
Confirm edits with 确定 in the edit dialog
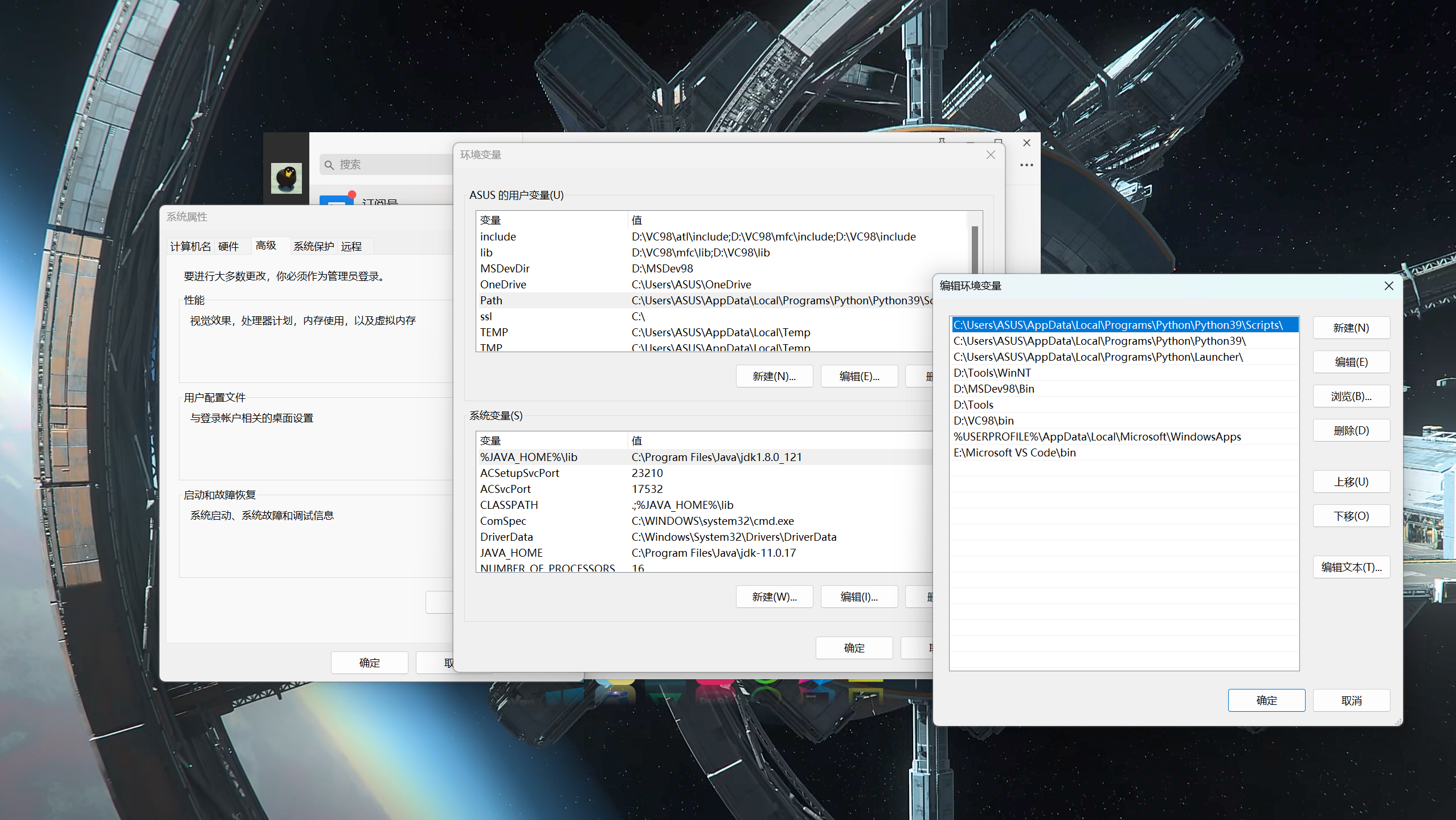[1266, 700]
